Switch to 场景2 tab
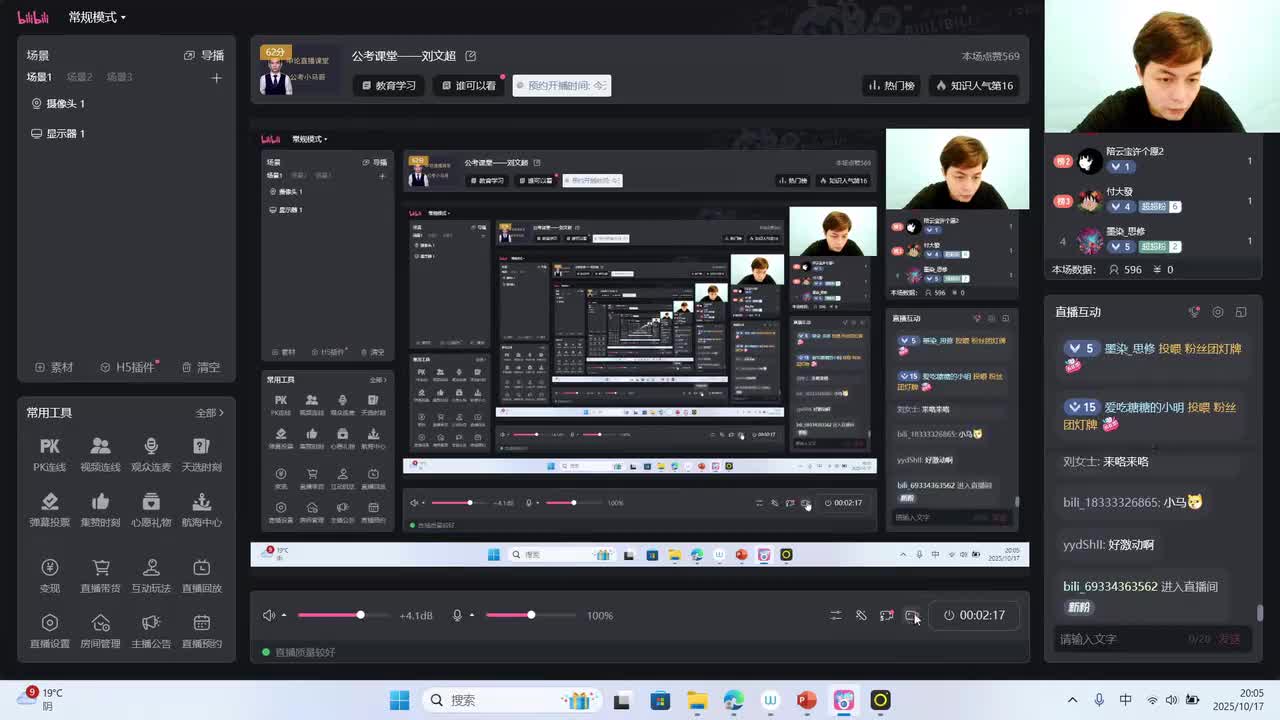 coord(79,77)
